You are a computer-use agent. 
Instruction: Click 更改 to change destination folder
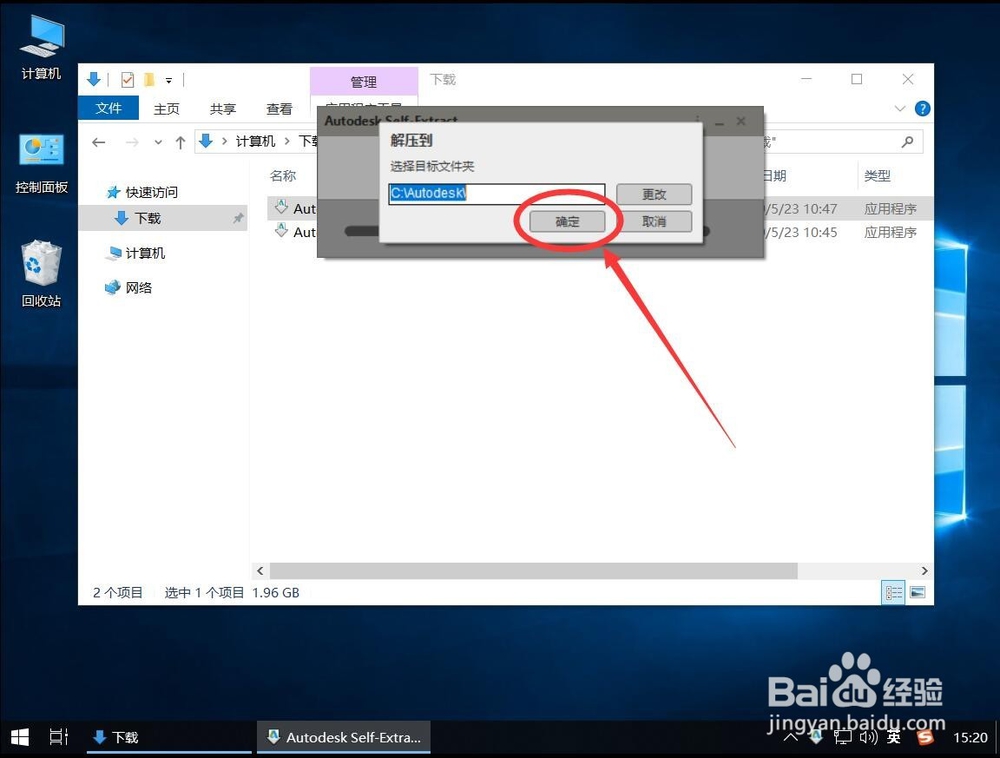tap(654, 194)
